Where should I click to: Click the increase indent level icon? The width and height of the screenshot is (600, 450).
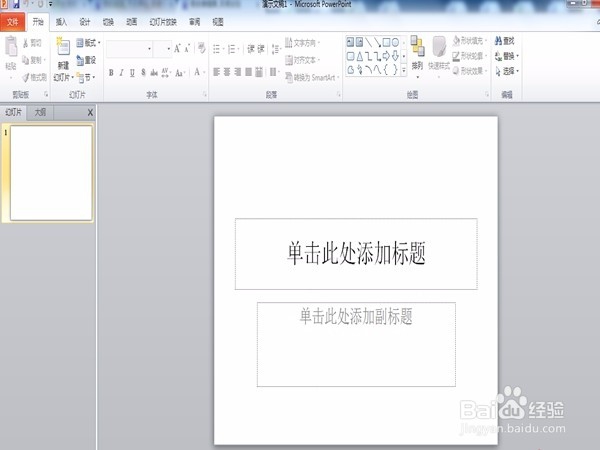pos(261,49)
